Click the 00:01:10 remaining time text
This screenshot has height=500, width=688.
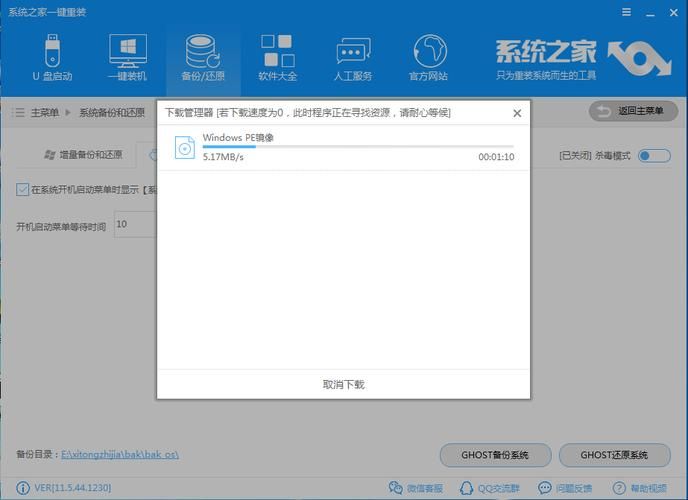[x=496, y=157]
